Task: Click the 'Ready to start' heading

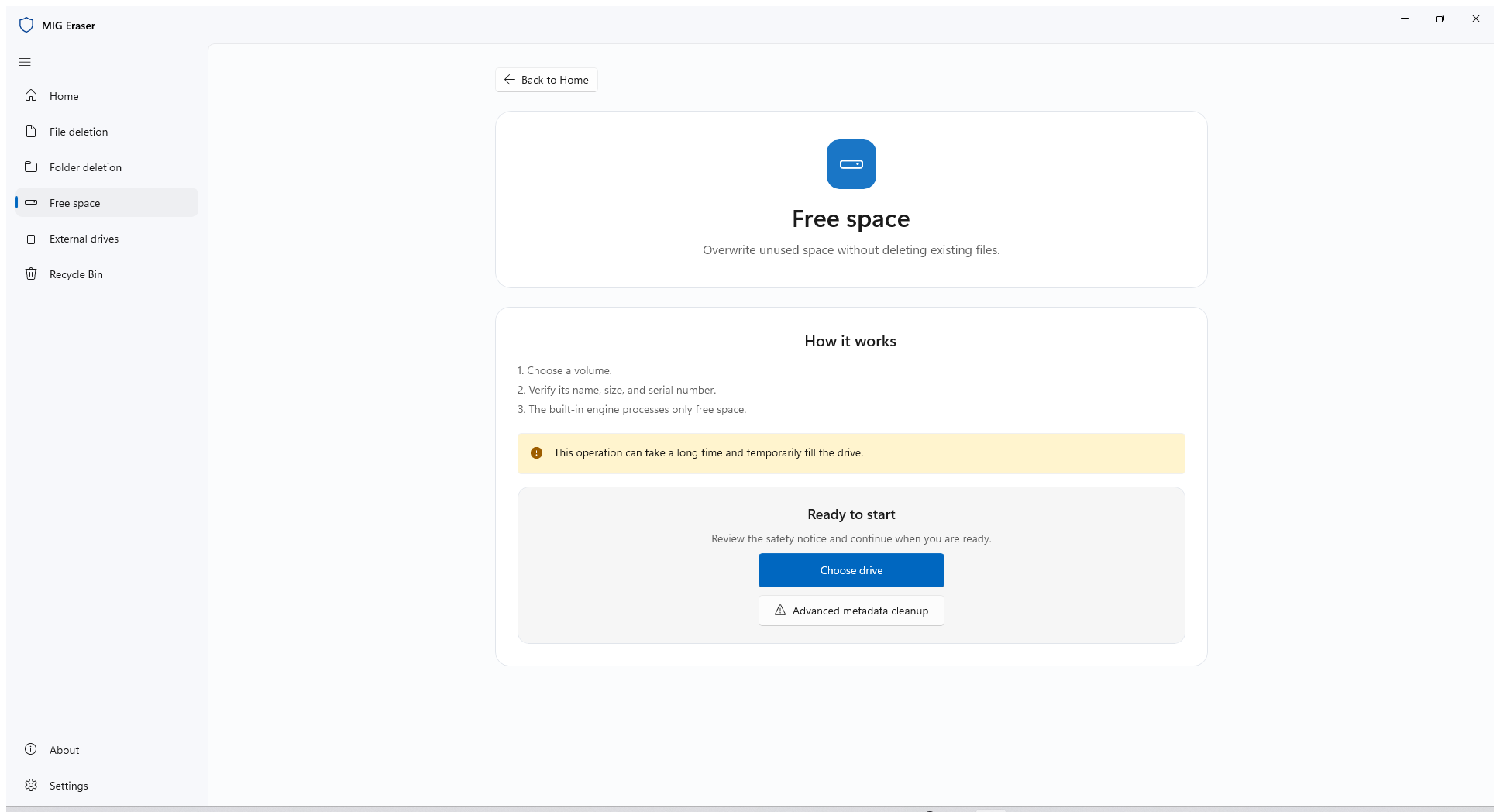Action: pos(851,514)
